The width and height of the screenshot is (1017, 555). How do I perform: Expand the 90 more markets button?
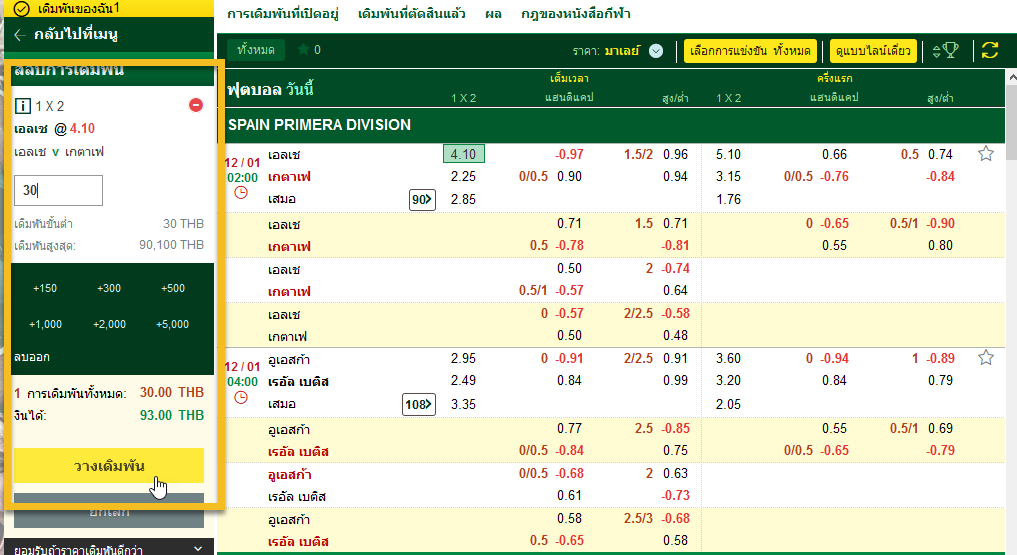(x=422, y=200)
